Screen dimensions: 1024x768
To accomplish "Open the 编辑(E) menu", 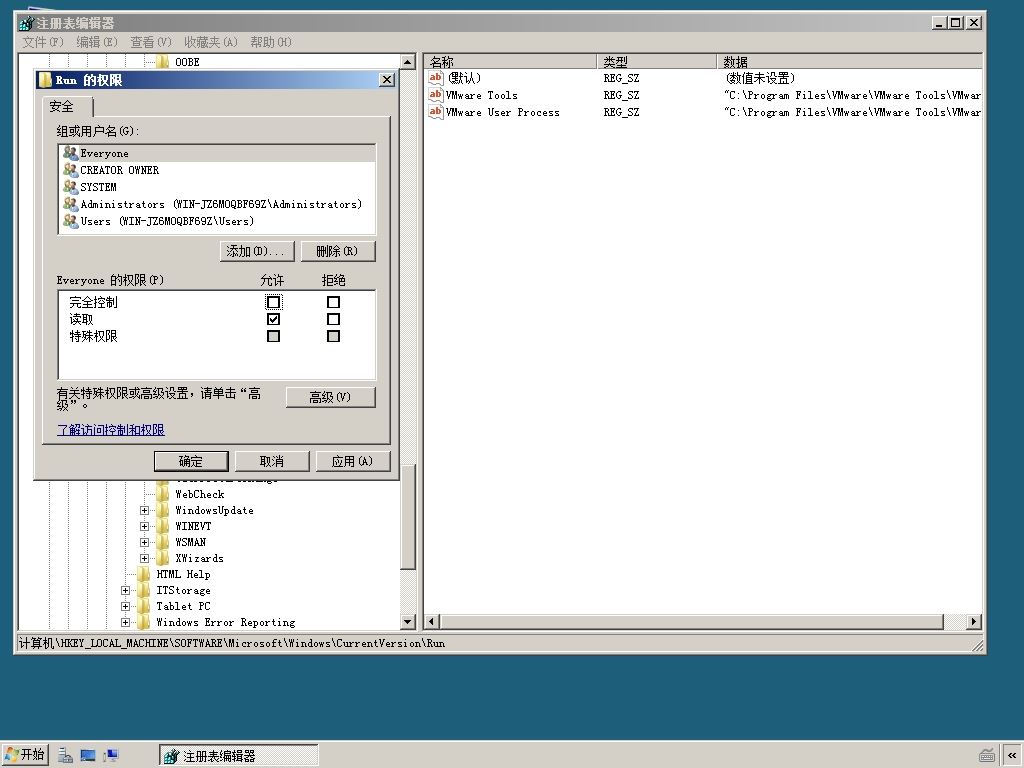I will pos(97,42).
